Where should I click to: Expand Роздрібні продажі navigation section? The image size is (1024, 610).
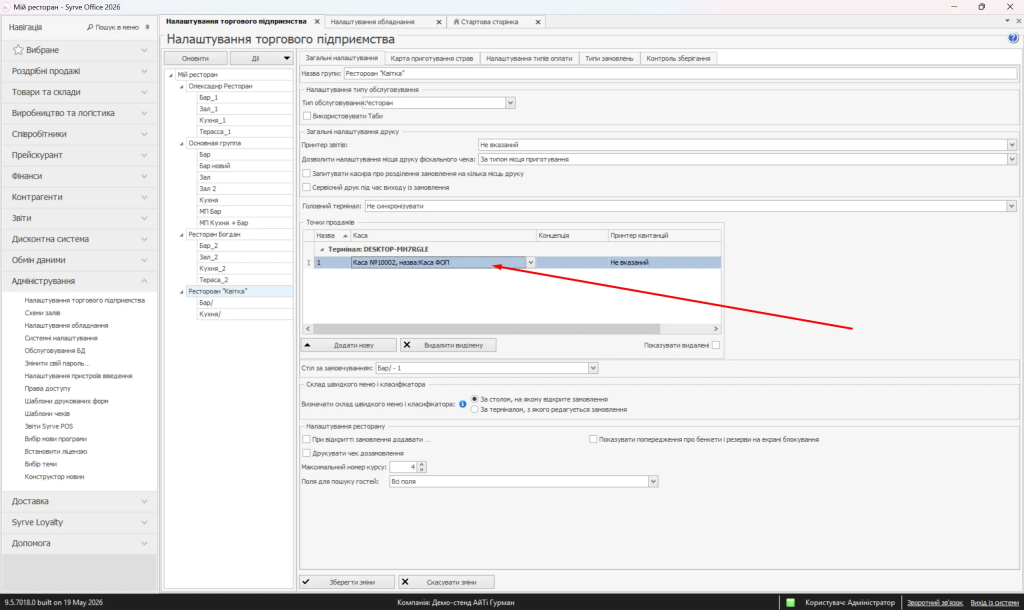pyautogui.click(x=144, y=71)
